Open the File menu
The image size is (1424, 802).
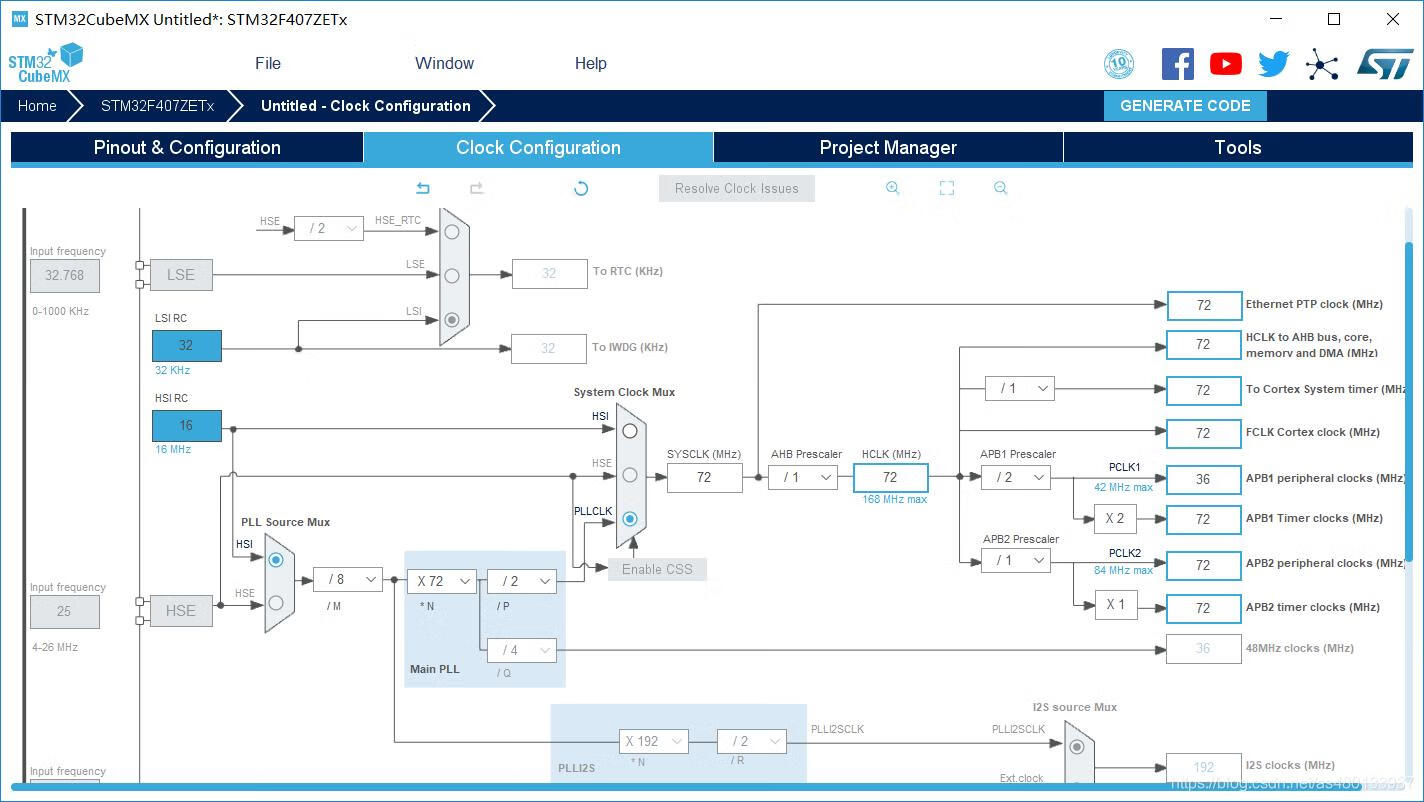pos(268,63)
